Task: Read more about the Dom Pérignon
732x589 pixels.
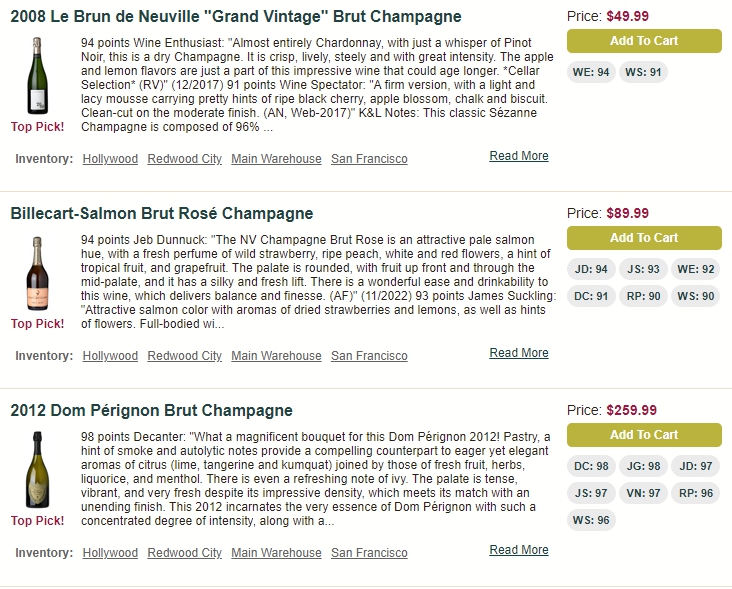Action: pyautogui.click(x=519, y=550)
